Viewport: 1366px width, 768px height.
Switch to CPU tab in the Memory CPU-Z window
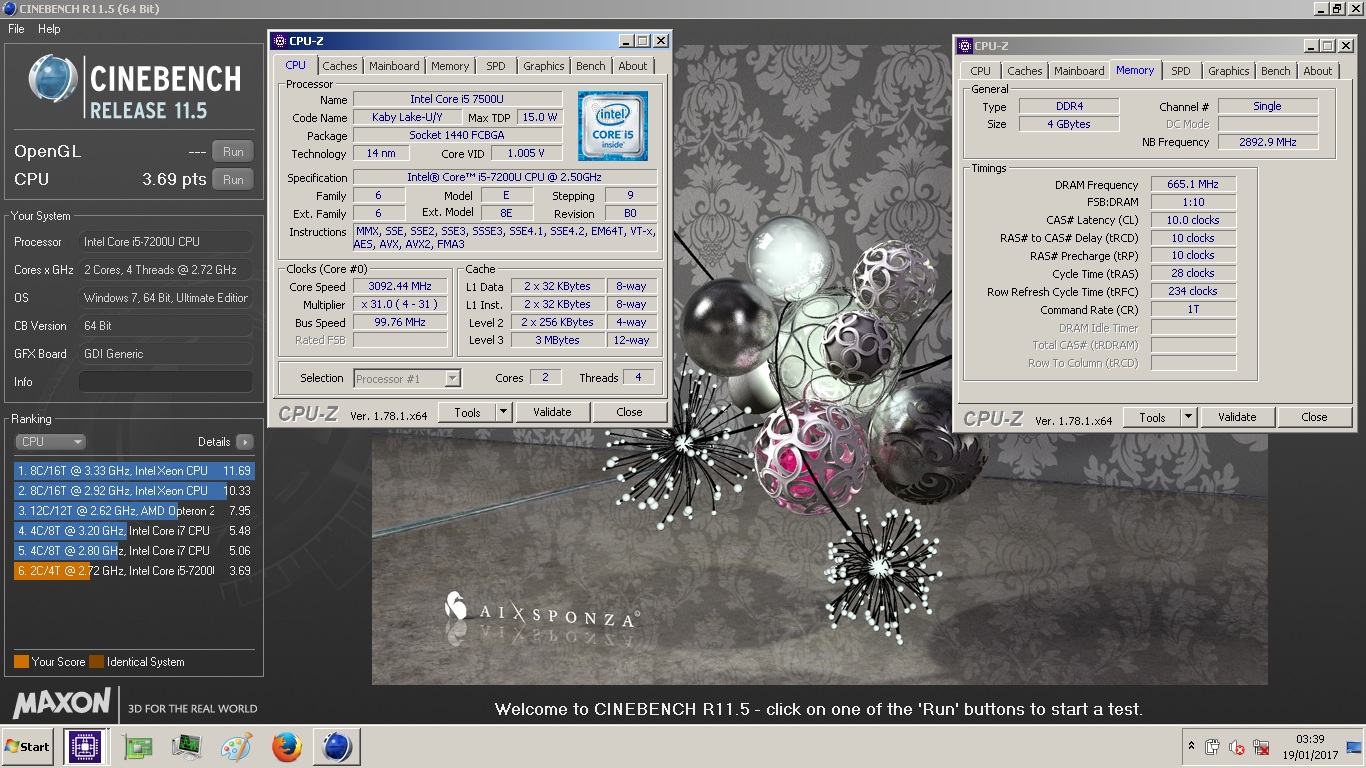[x=981, y=71]
